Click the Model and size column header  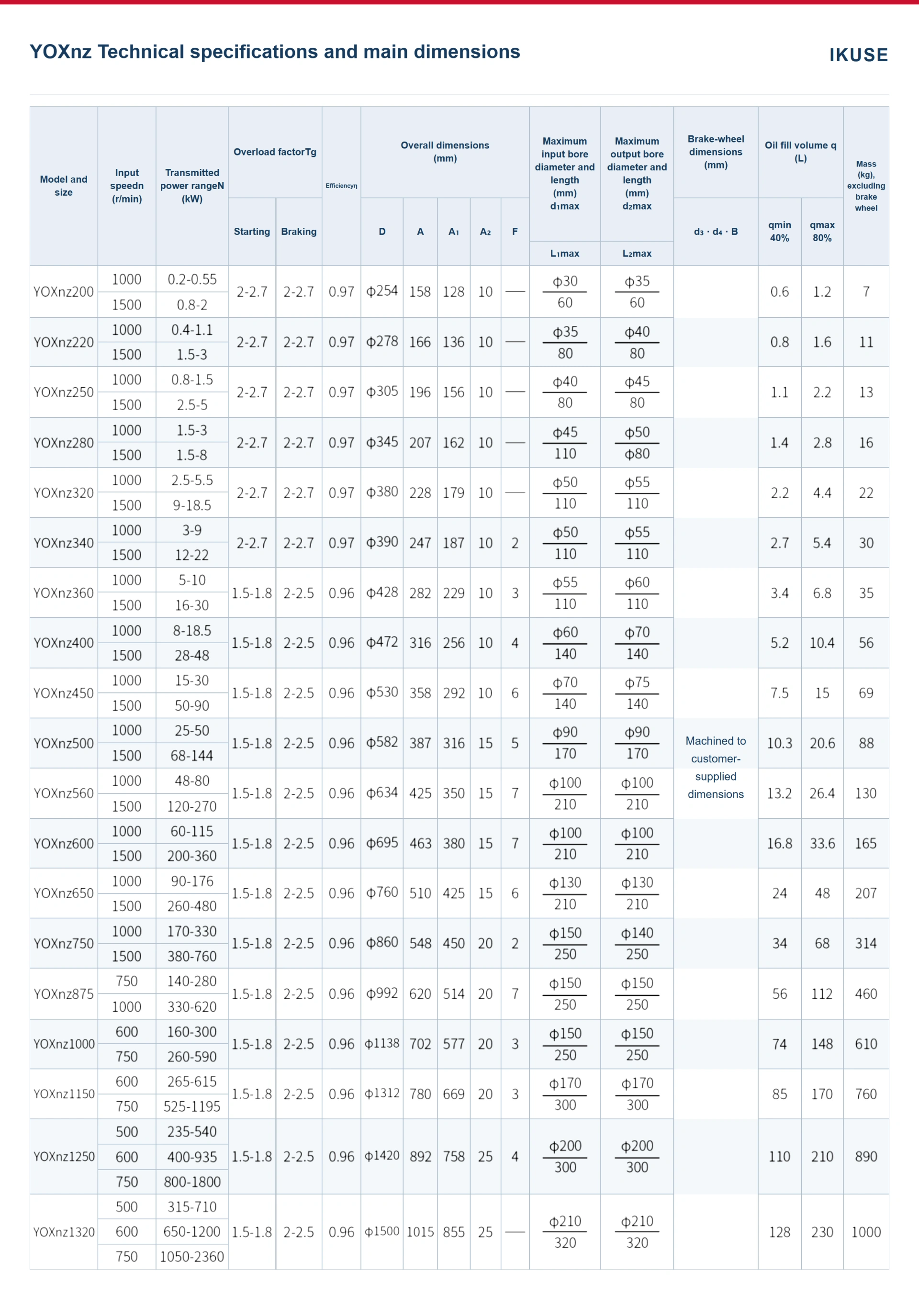[64, 186]
